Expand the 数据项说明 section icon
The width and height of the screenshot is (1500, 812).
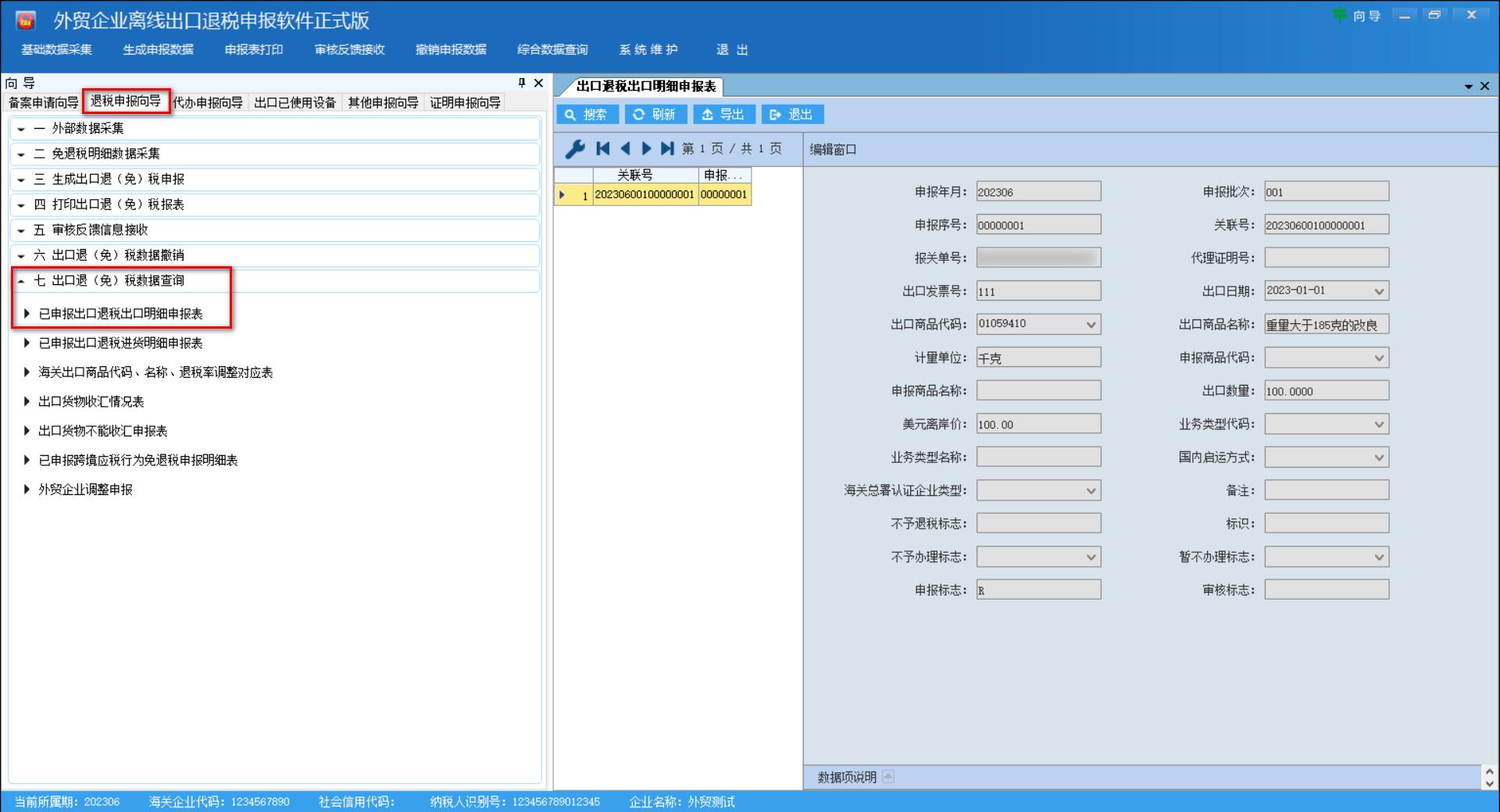[887, 776]
